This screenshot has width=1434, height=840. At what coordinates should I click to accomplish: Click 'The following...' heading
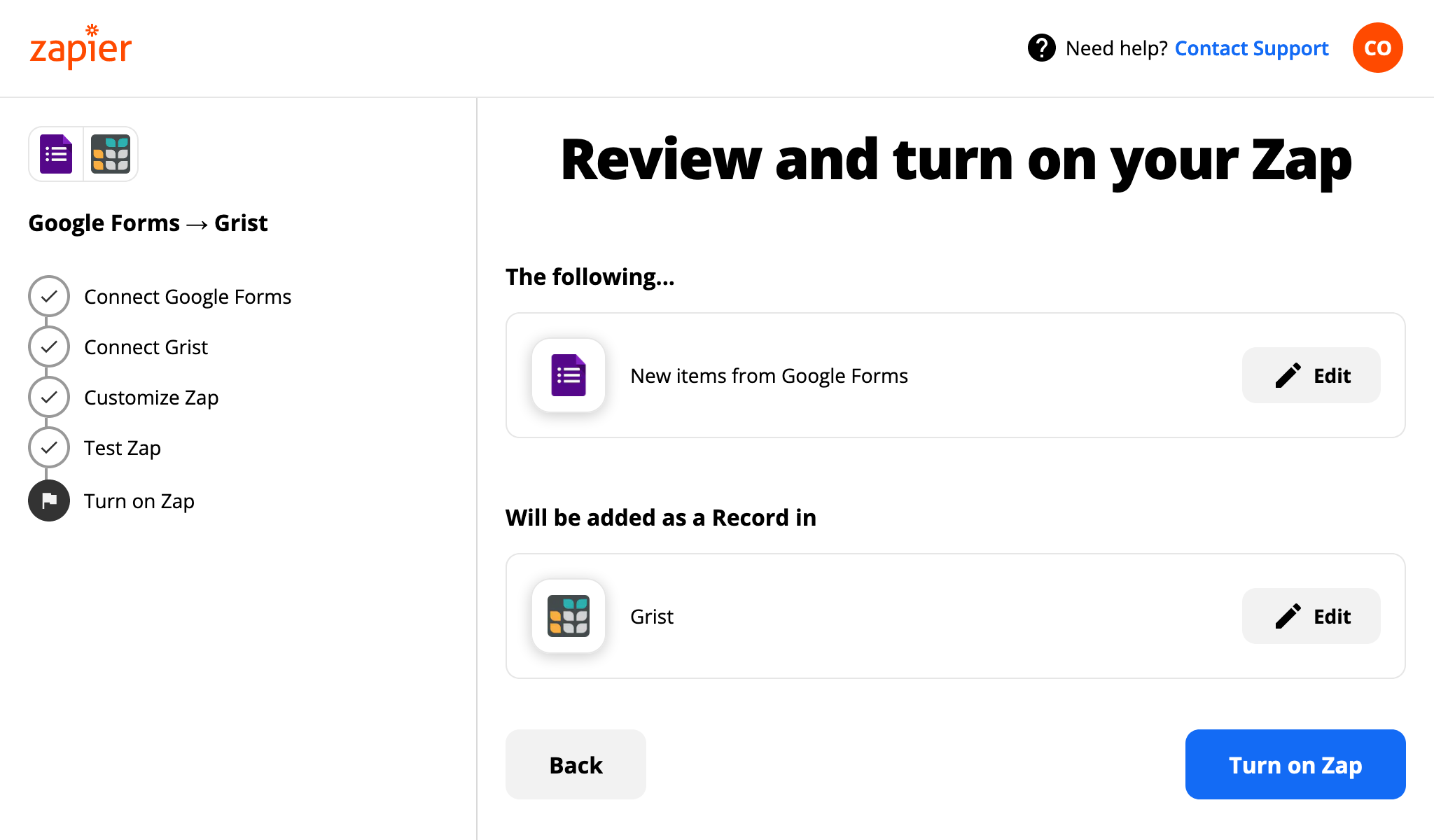(x=590, y=277)
